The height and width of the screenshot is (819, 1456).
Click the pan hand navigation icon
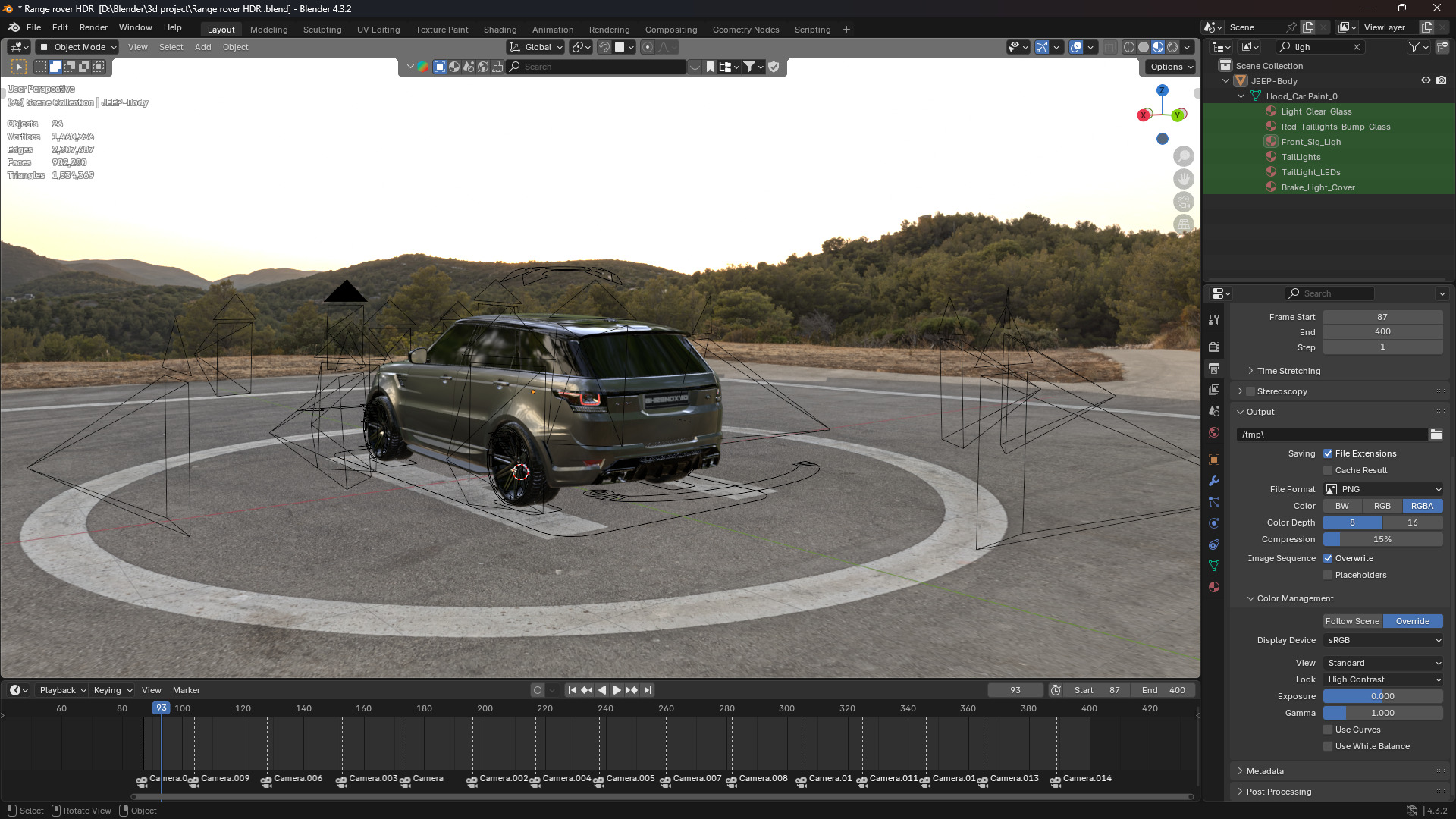coord(1184,179)
